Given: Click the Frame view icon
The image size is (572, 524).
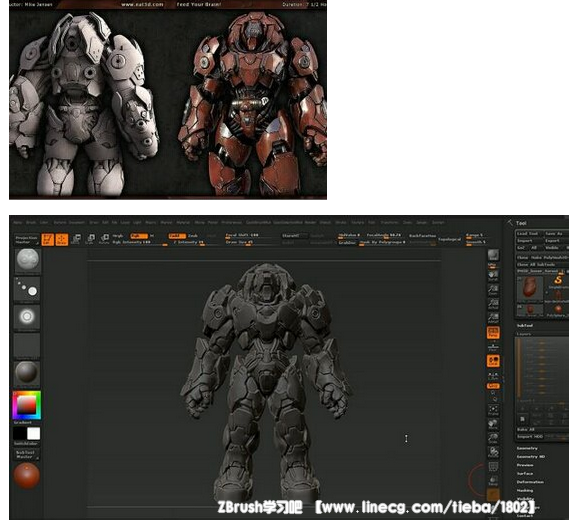Looking at the screenshot, I should (x=493, y=410).
